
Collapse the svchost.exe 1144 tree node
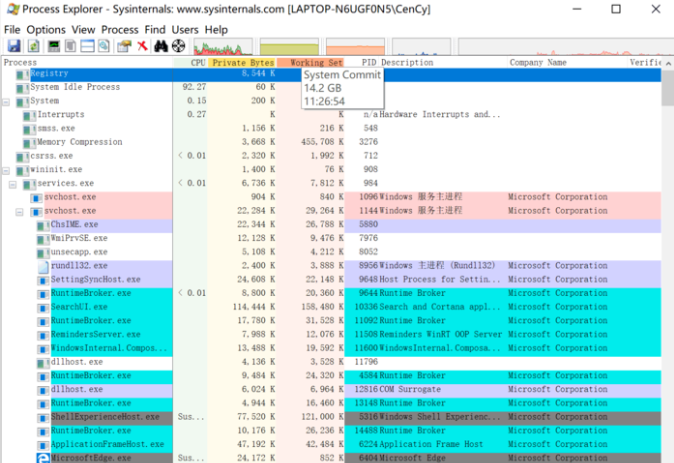tap(20, 212)
